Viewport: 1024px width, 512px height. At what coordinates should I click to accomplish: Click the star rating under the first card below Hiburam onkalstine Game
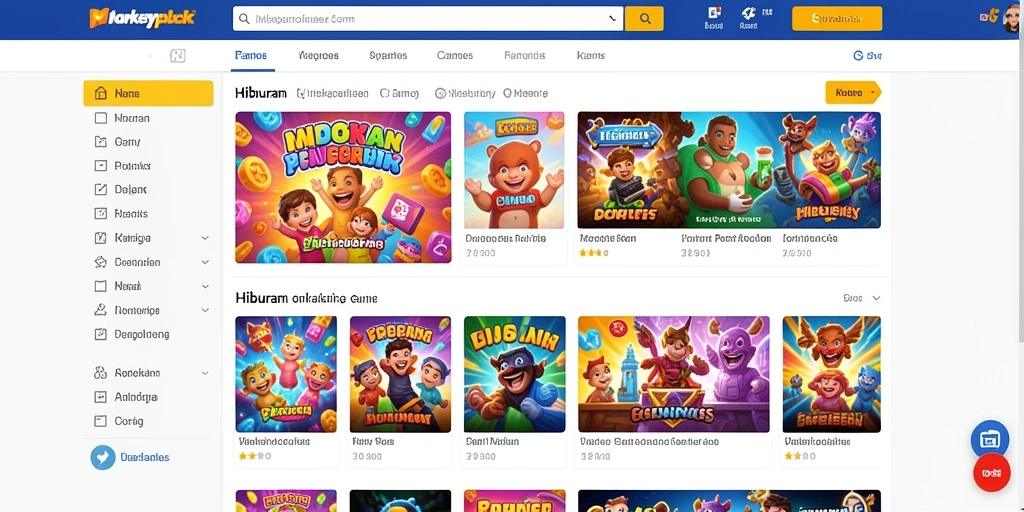click(255, 456)
